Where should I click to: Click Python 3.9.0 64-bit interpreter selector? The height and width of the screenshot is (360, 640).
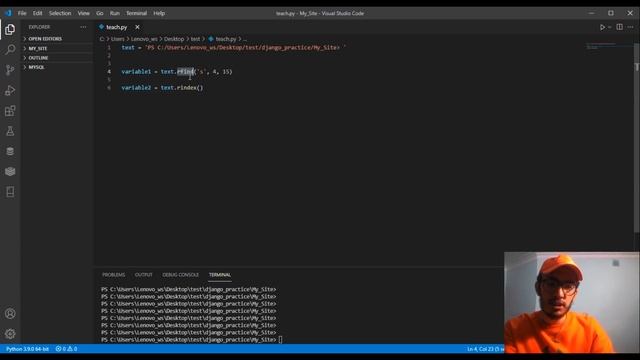(x=27, y=349)
